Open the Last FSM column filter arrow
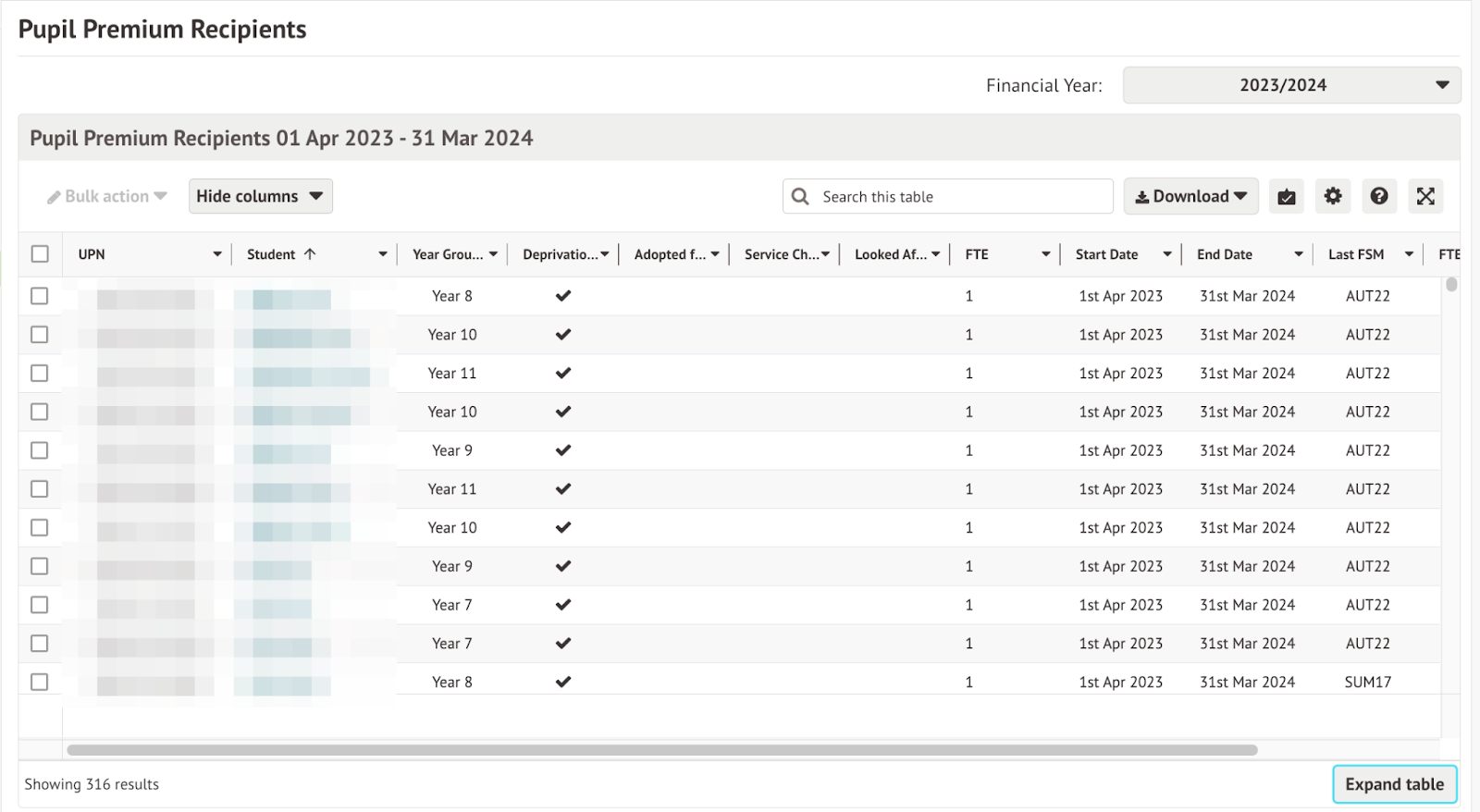The image size is (1480, 812). (1409, 254)
